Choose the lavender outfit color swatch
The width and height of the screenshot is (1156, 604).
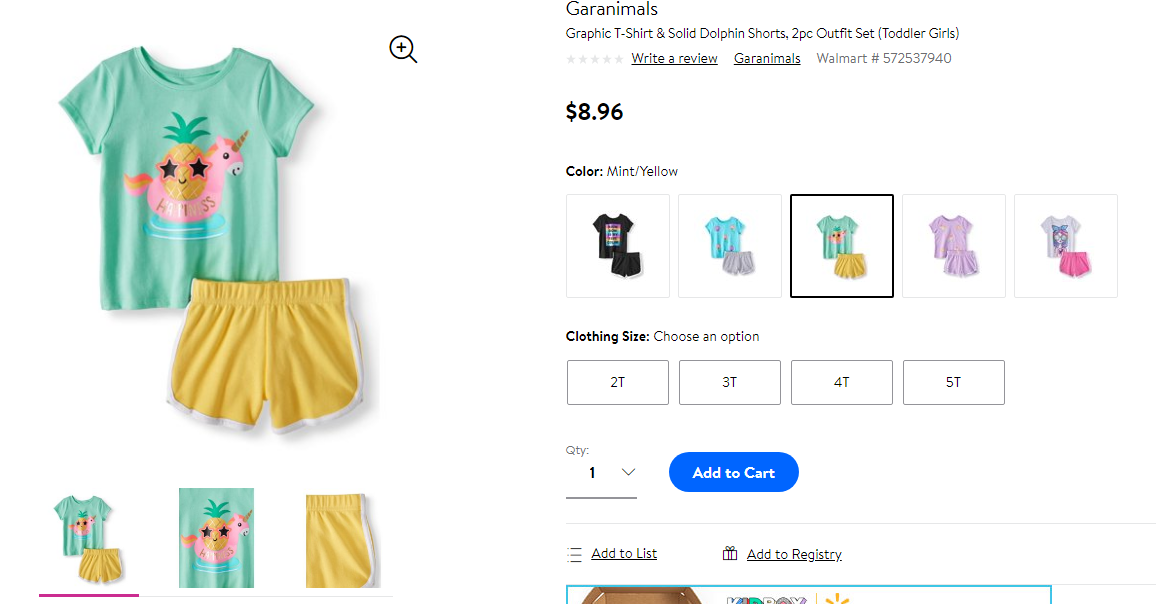pyautogui.click(x=954, y=246)
